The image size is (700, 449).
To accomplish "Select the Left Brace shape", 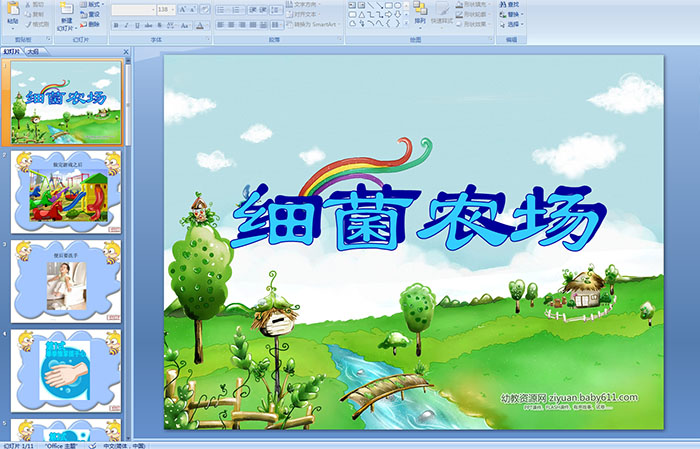I will pos(388,23).
